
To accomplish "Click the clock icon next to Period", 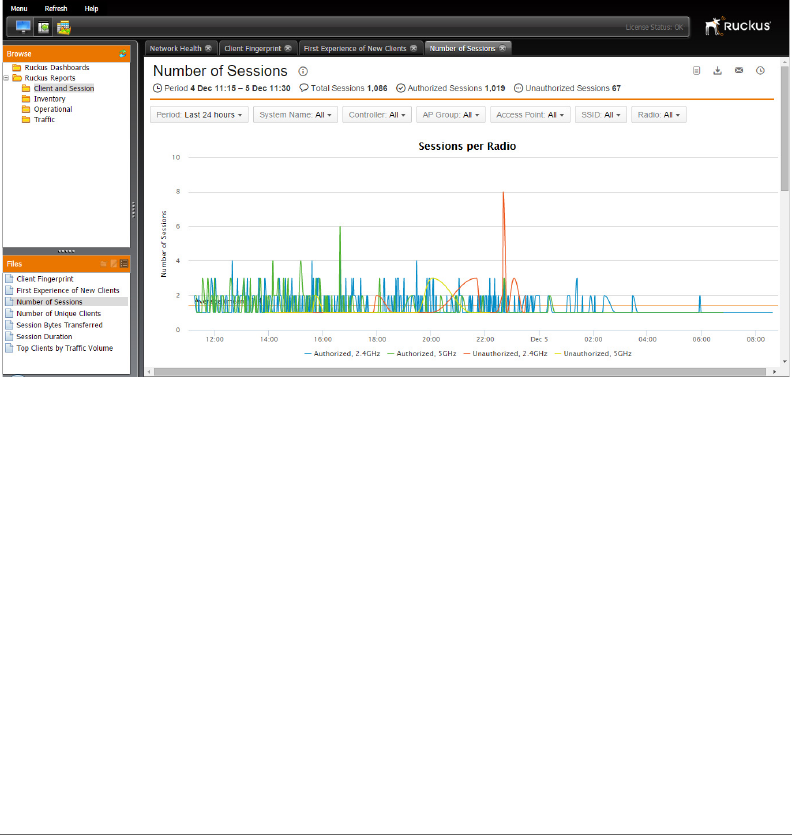I will click(158, 88).
